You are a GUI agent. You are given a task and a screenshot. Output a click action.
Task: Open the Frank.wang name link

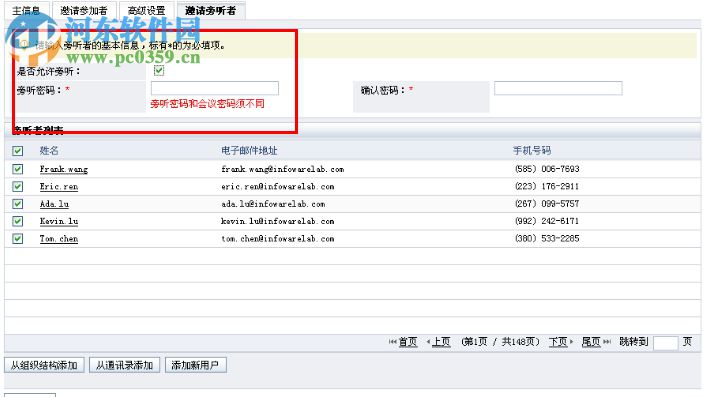click(64, 169)
